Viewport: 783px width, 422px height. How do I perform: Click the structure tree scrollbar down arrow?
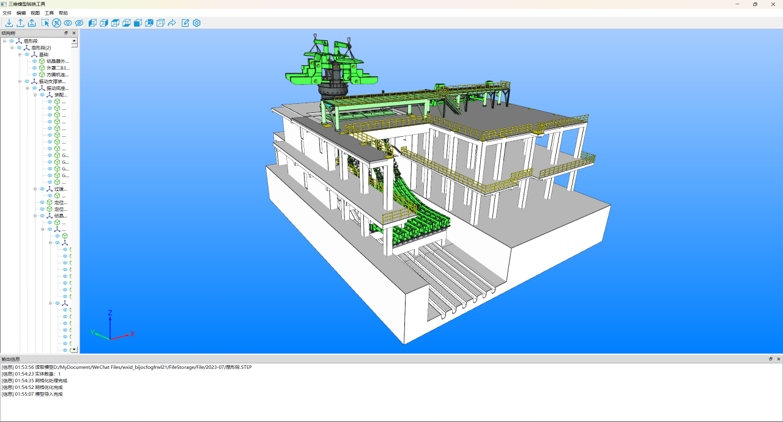74,350
